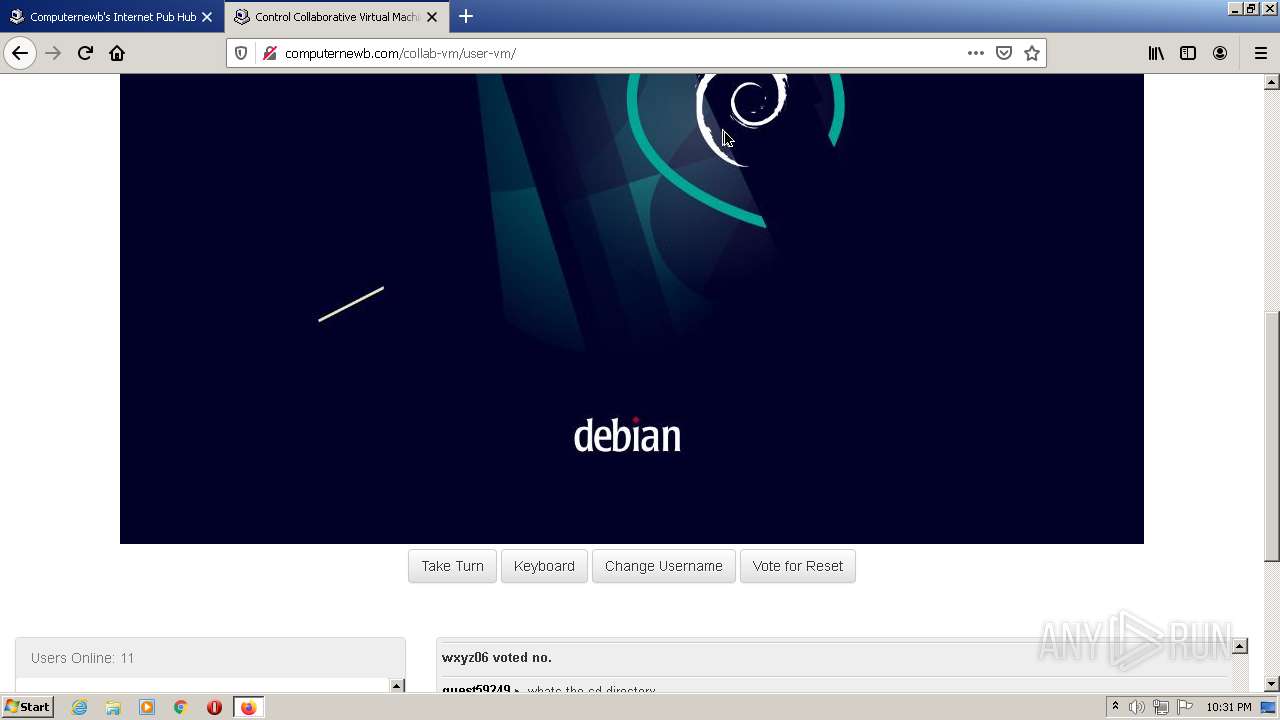Click chat panel scroll-up arrow
1280x720 pixels.
(x=1240, y=647)
